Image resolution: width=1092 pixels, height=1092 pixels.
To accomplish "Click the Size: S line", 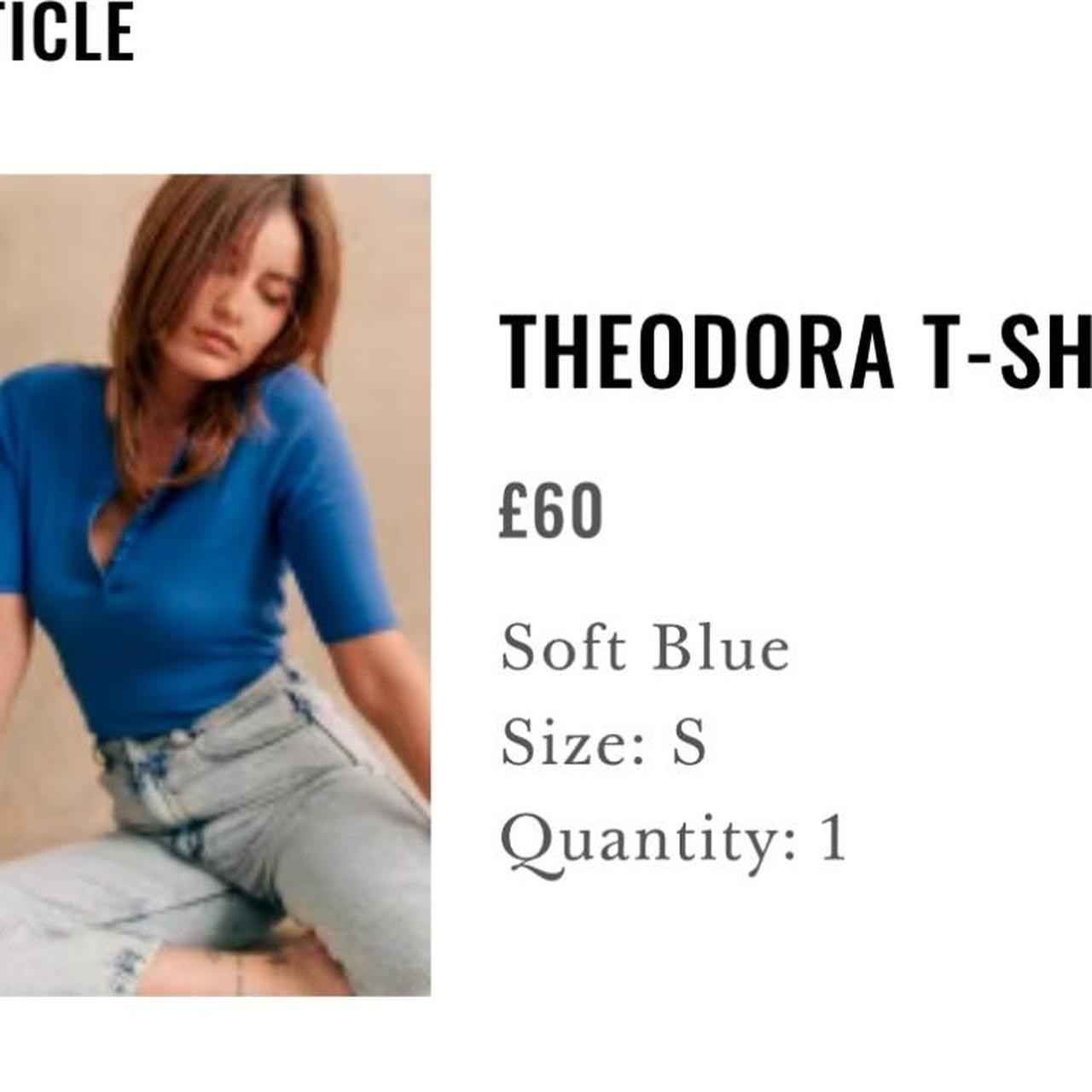I will [x=604, y=742].
